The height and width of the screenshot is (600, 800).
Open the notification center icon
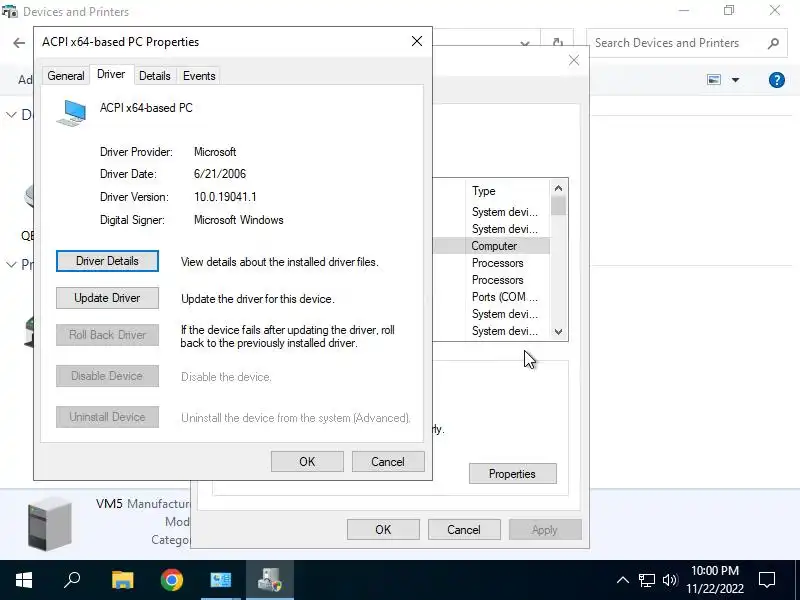click(x=767, y=580)
